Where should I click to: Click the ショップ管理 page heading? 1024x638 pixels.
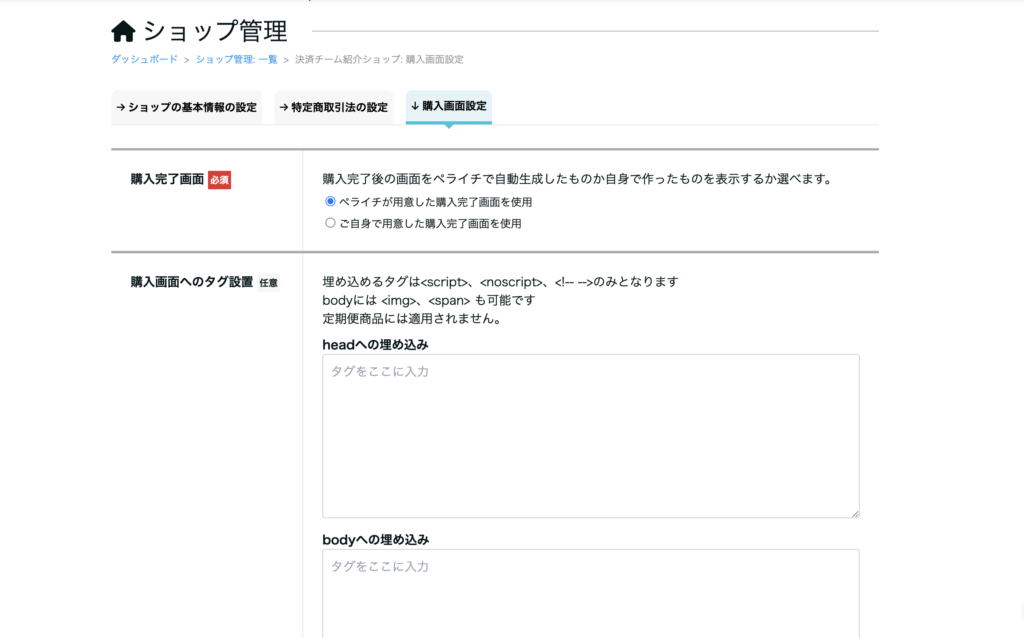tap(215, 31)
